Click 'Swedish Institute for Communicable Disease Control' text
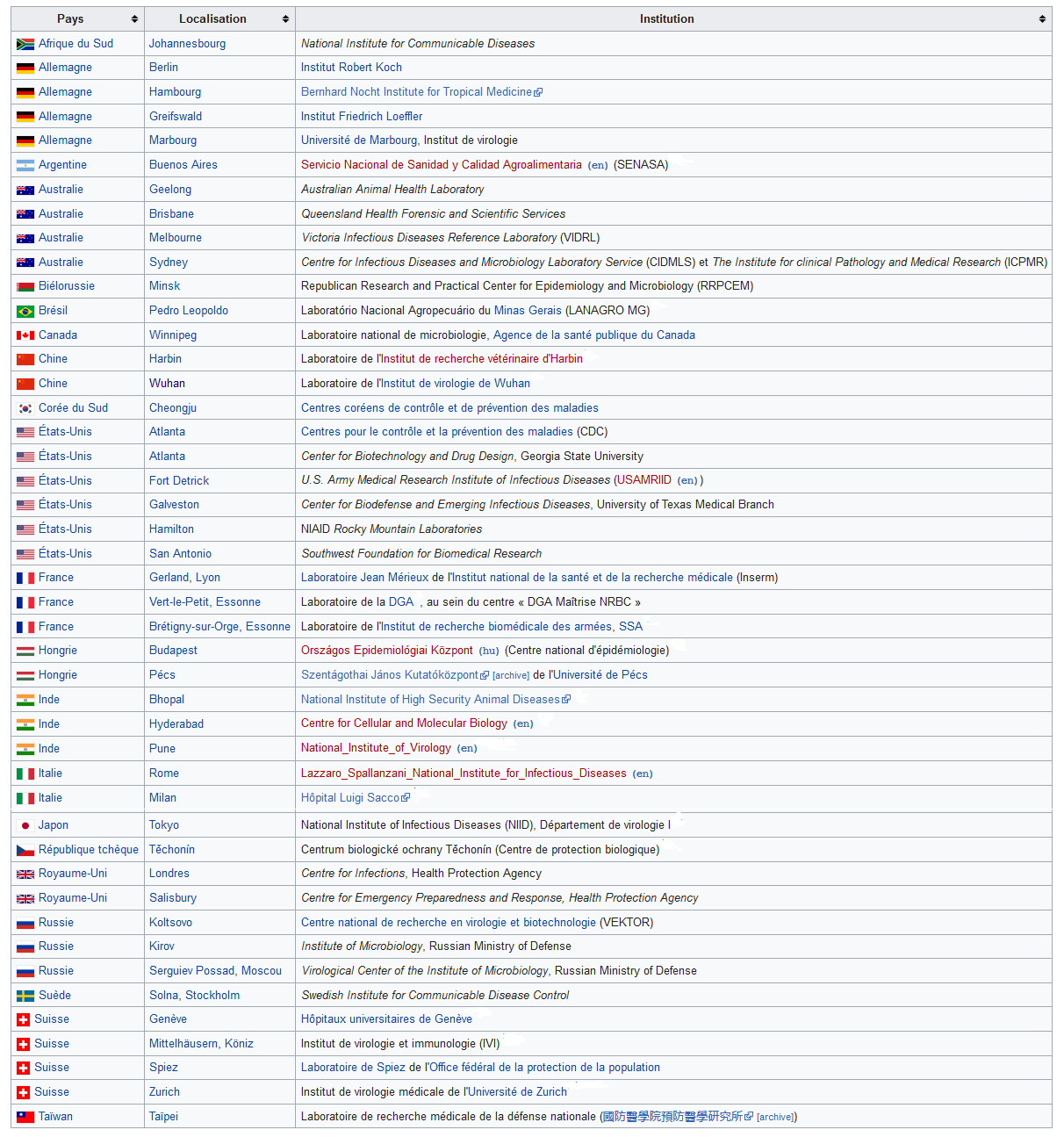Image resolution: width=1064 pixels, height=1137 pixels. (435, 996)
